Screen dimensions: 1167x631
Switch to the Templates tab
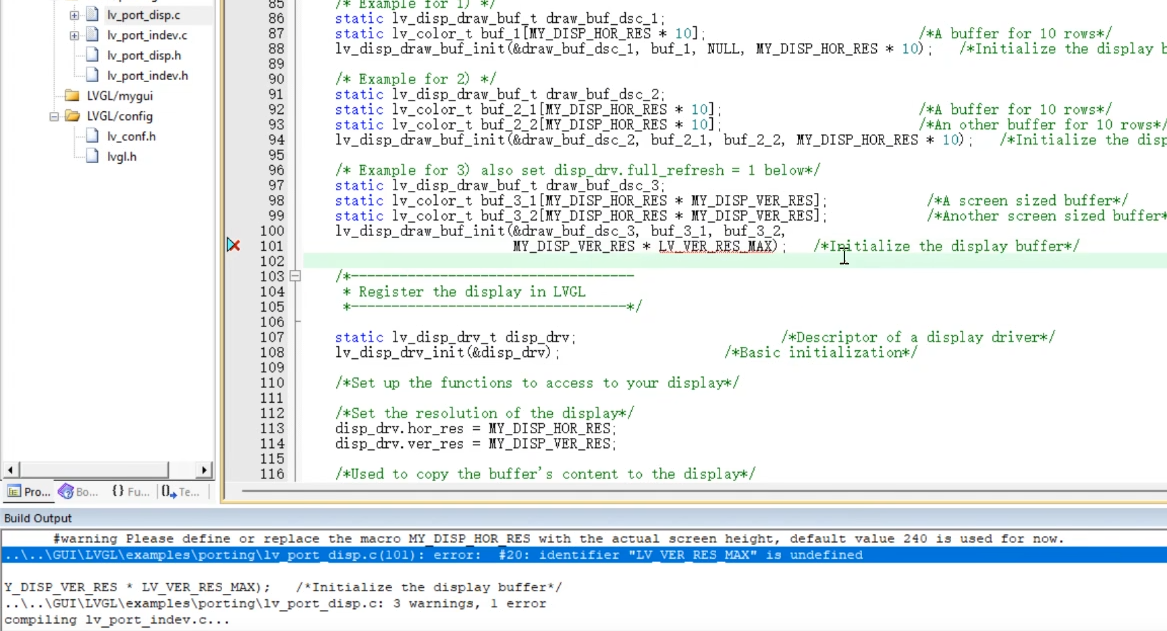pos(181,492)
